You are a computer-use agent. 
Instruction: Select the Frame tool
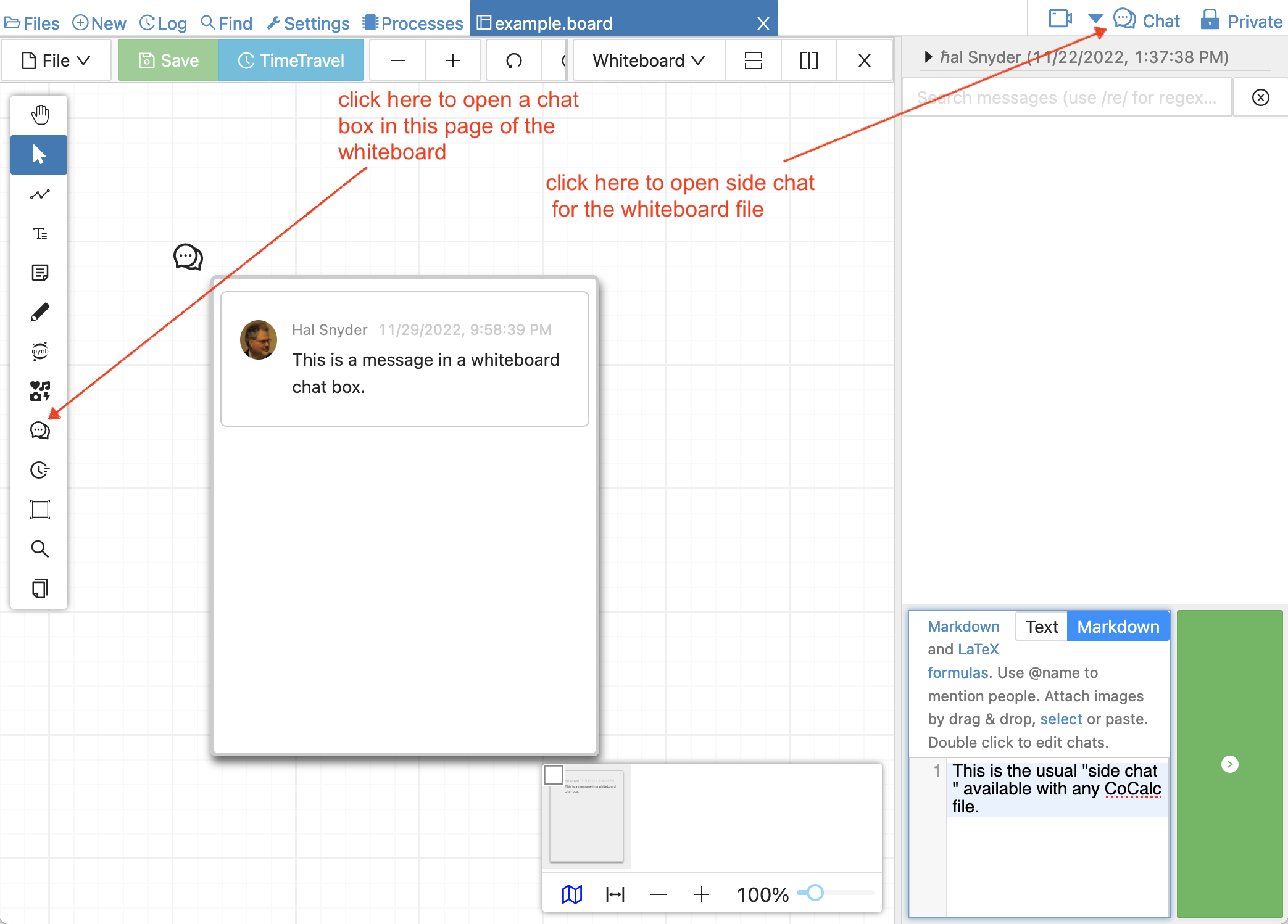click(39, 509)
